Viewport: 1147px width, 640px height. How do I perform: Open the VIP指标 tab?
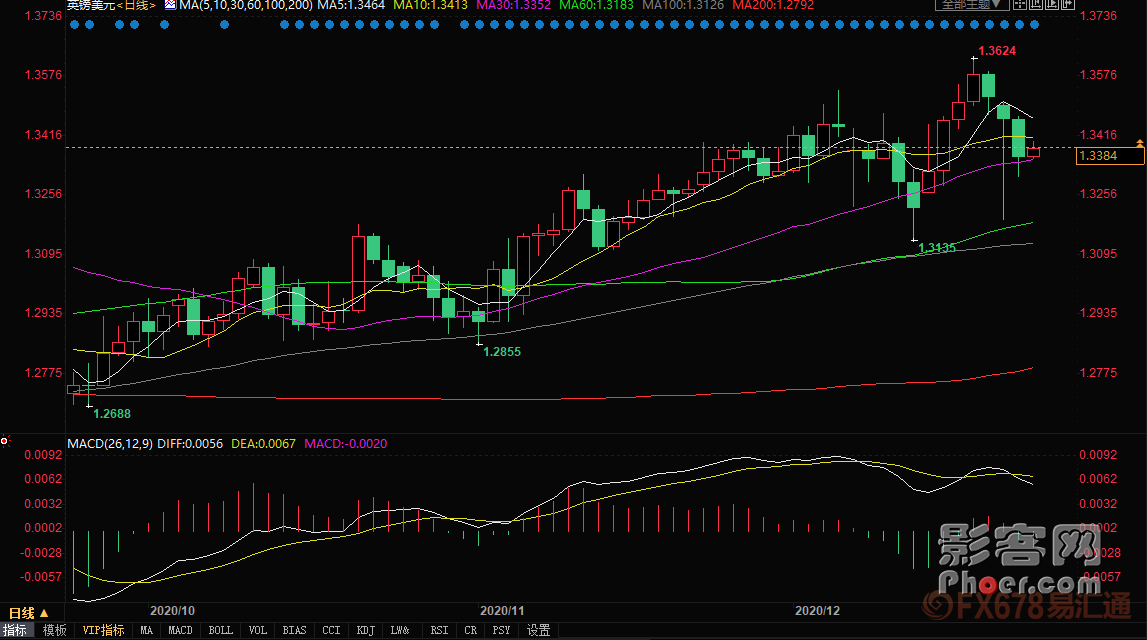click(103, 630)
